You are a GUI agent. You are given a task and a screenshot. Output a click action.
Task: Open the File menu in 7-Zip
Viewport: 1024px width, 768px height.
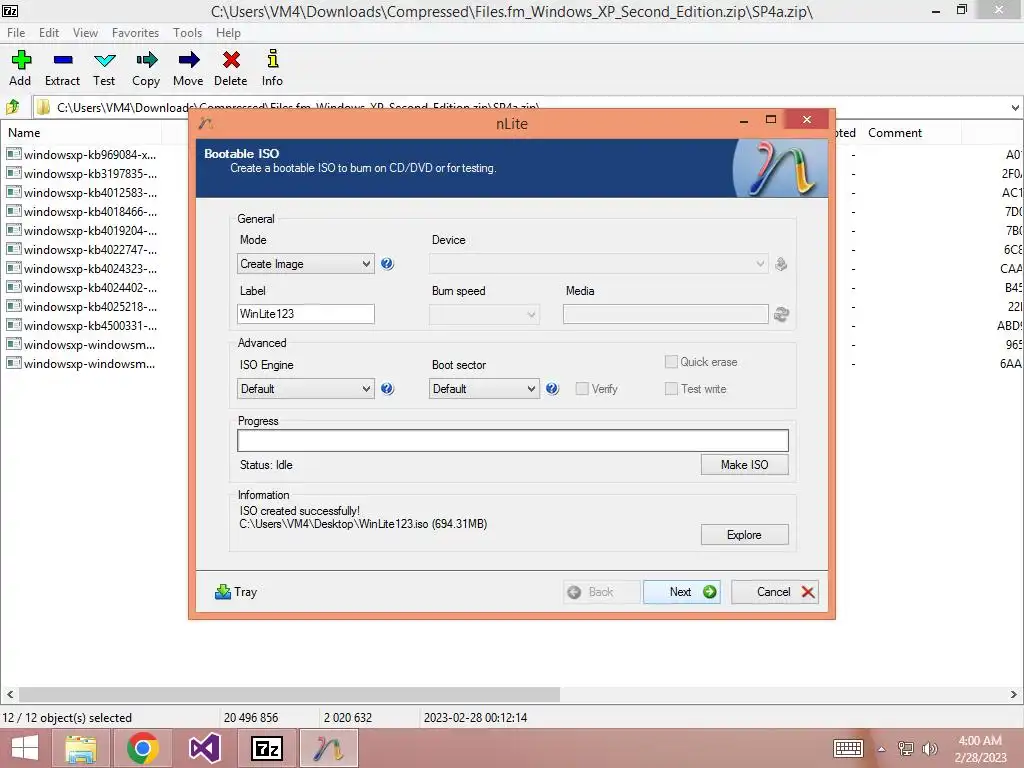coord(16,33)
